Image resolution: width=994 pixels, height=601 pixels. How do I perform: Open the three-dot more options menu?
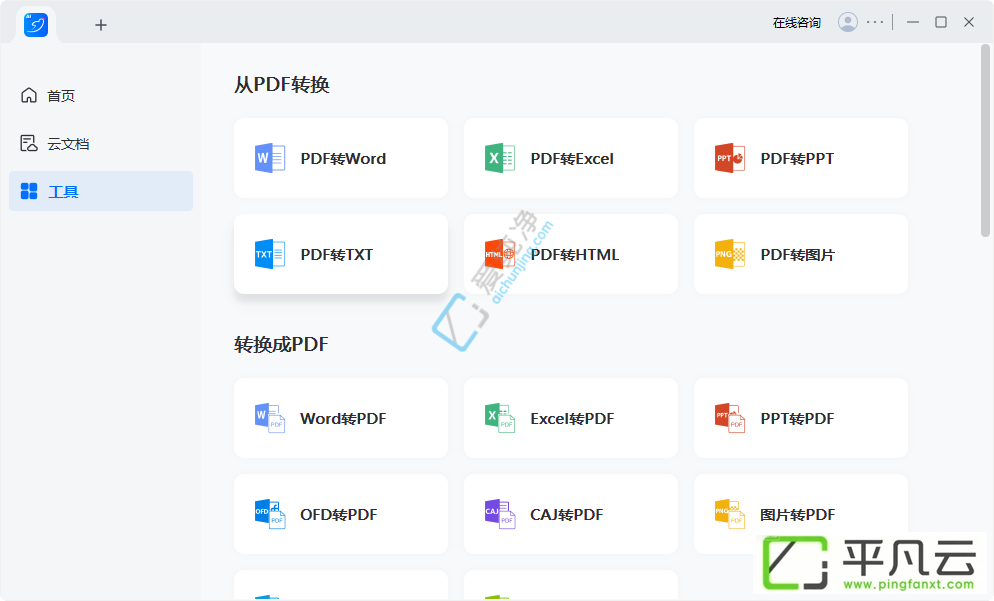pyautogui.click(x=875, y=22)
